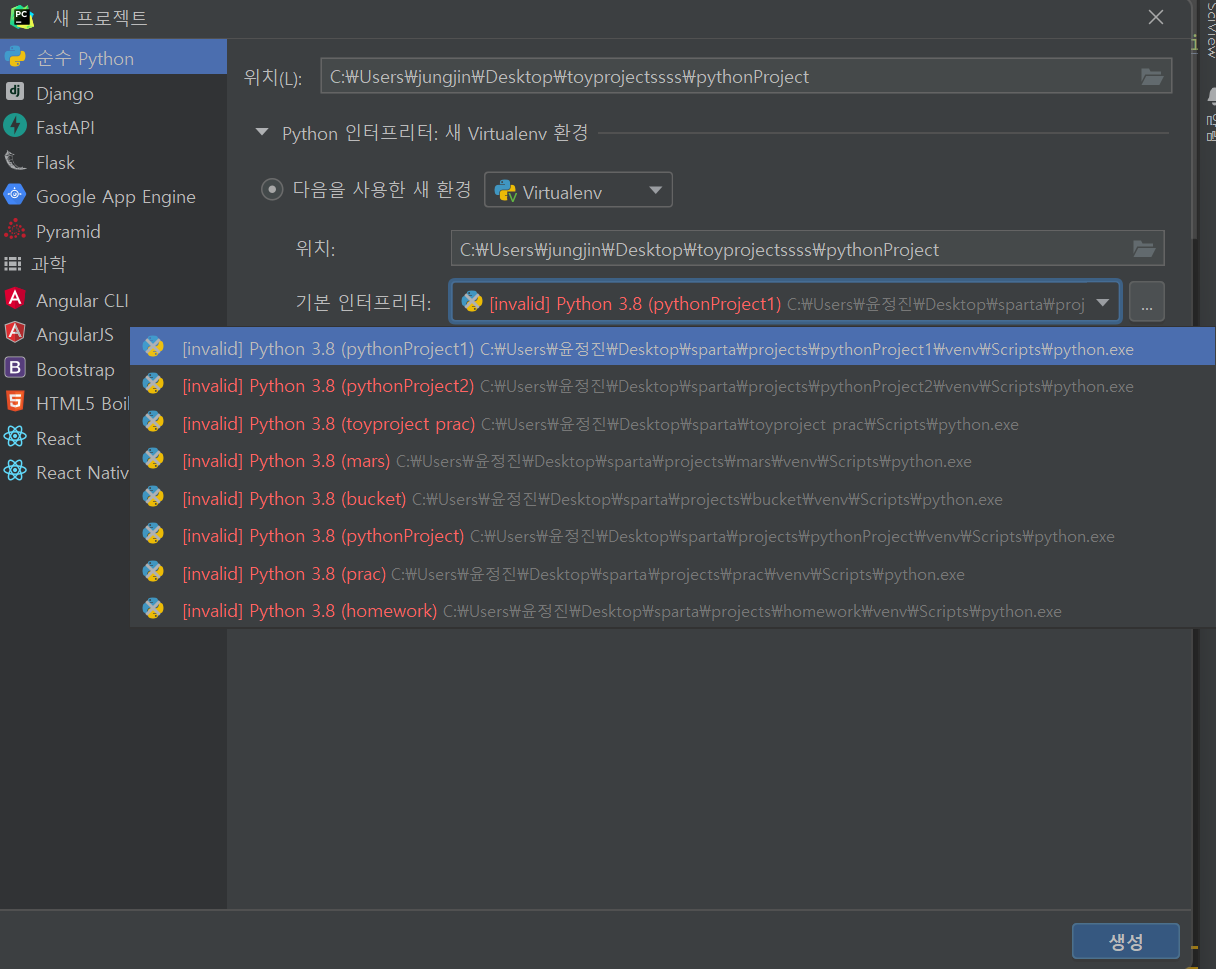Choose interpreter Python 3.8 (bucket)
Viewport: 1216px width, 969px height.
coord(672,499)
